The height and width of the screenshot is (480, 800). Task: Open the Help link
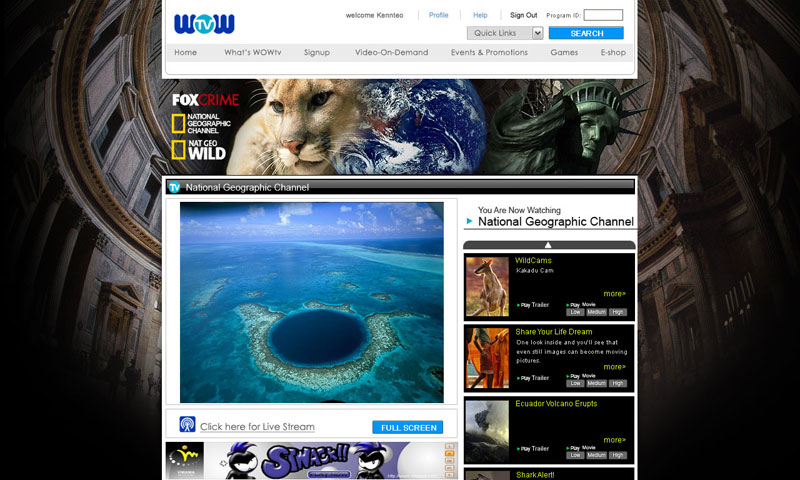tap(480, 15)
